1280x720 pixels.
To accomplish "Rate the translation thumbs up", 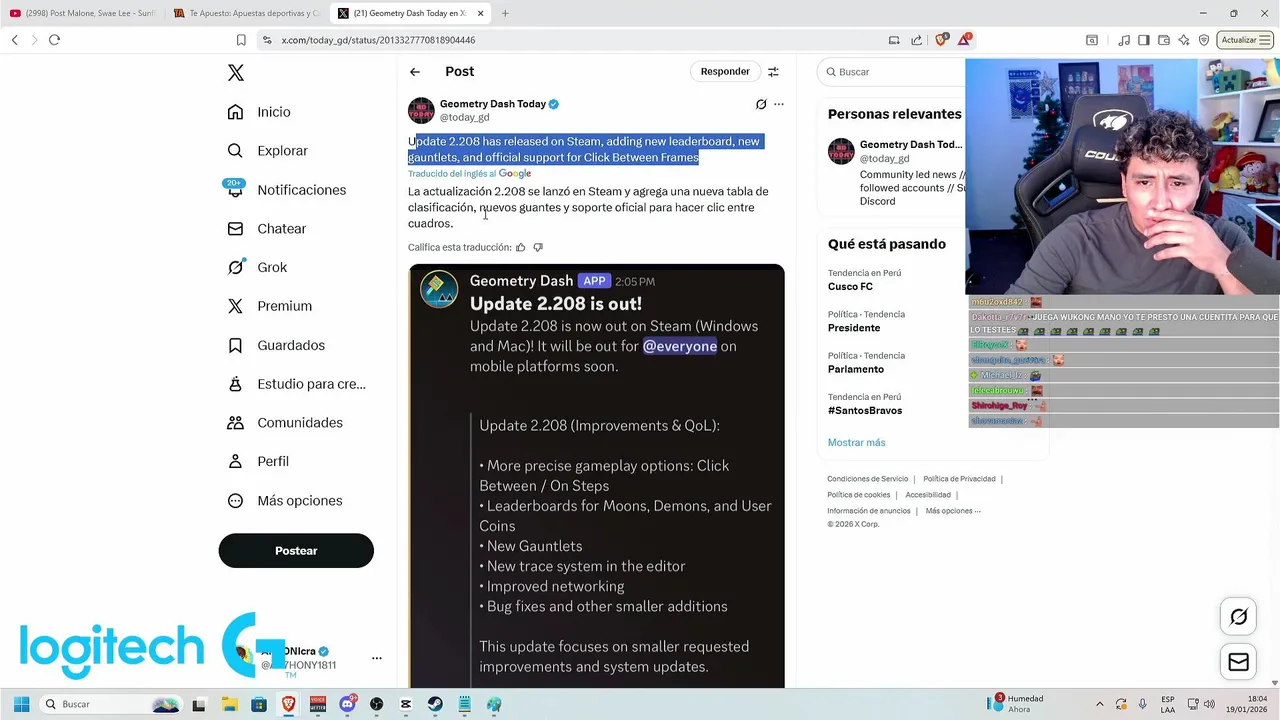I will (x=520, y=248).
